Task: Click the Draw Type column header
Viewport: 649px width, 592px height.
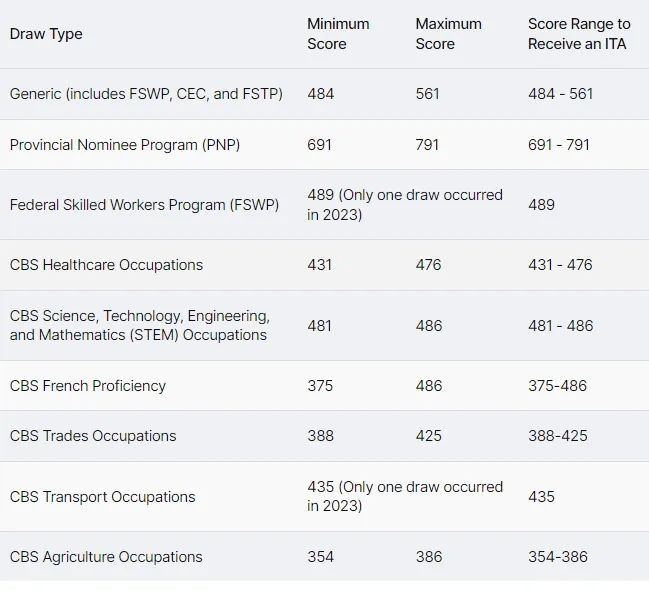Action: [x=46, y=34]
